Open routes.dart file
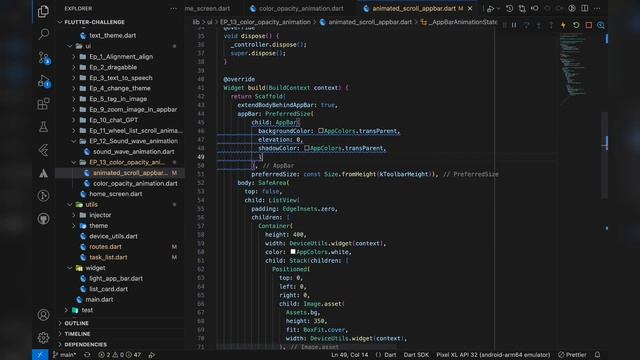Image resolution: width=640 pixels, height=360 pixels. [x=105, y=247]
